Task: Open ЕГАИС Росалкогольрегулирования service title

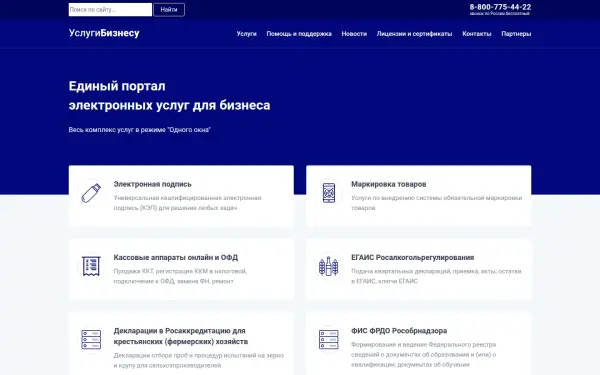Action: coord(412,258)
